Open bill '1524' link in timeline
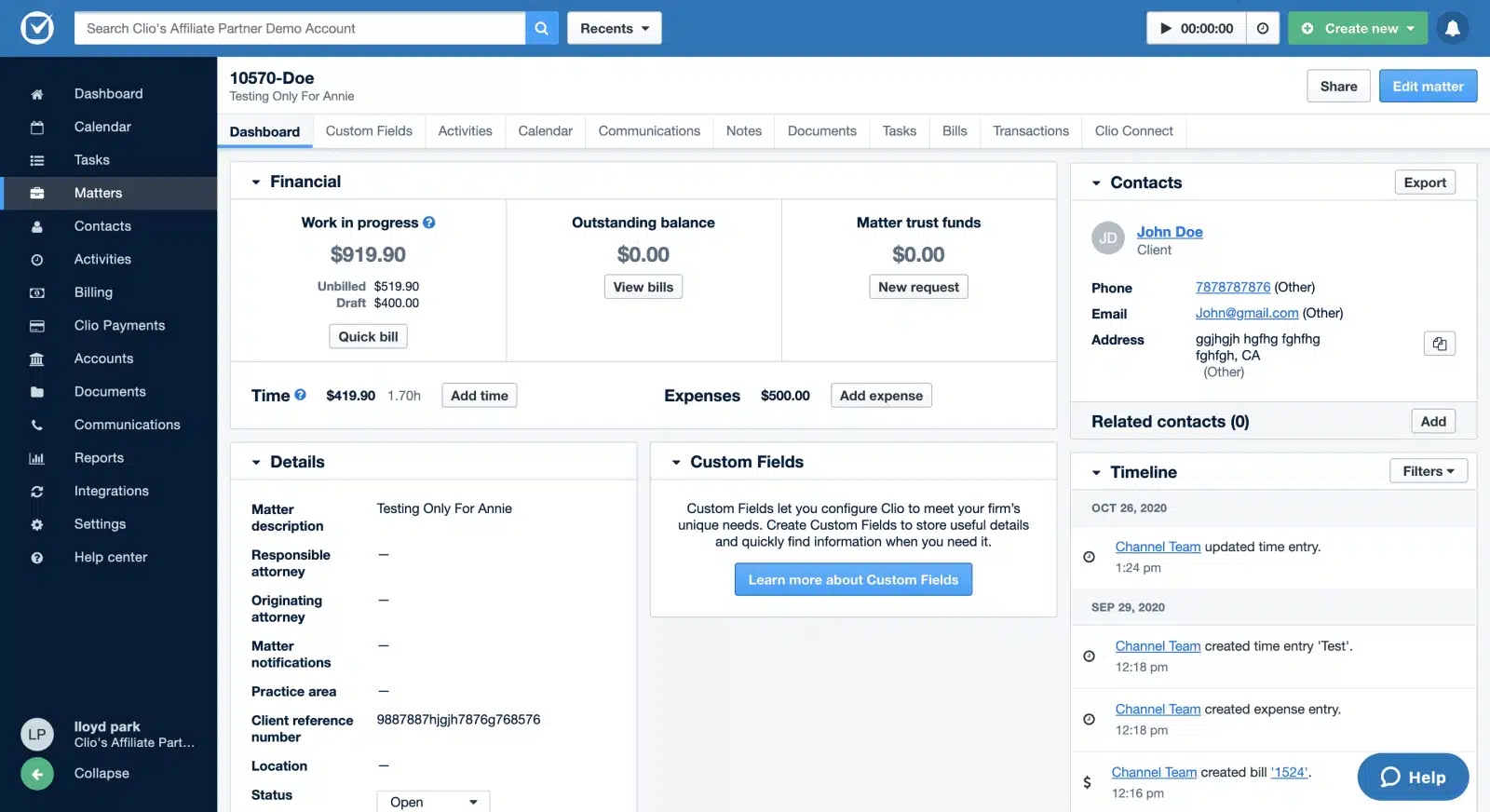The width and height of the screenshot is (1490, 812). pos(1289,773)
